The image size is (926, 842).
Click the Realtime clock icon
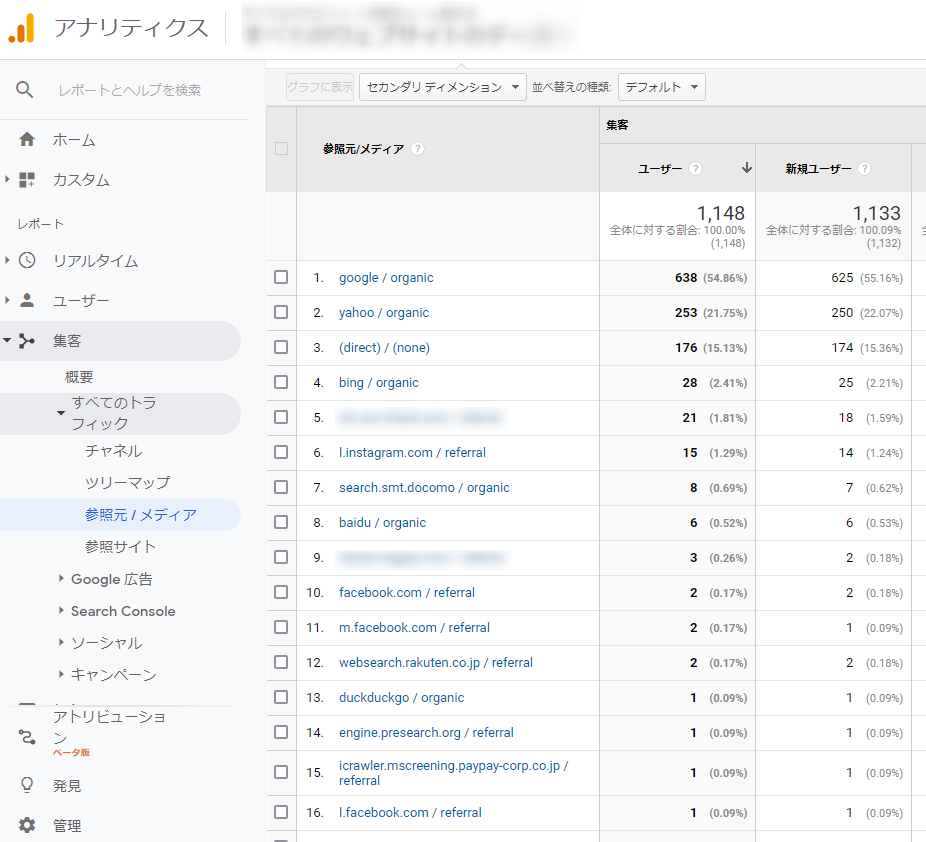27,260
